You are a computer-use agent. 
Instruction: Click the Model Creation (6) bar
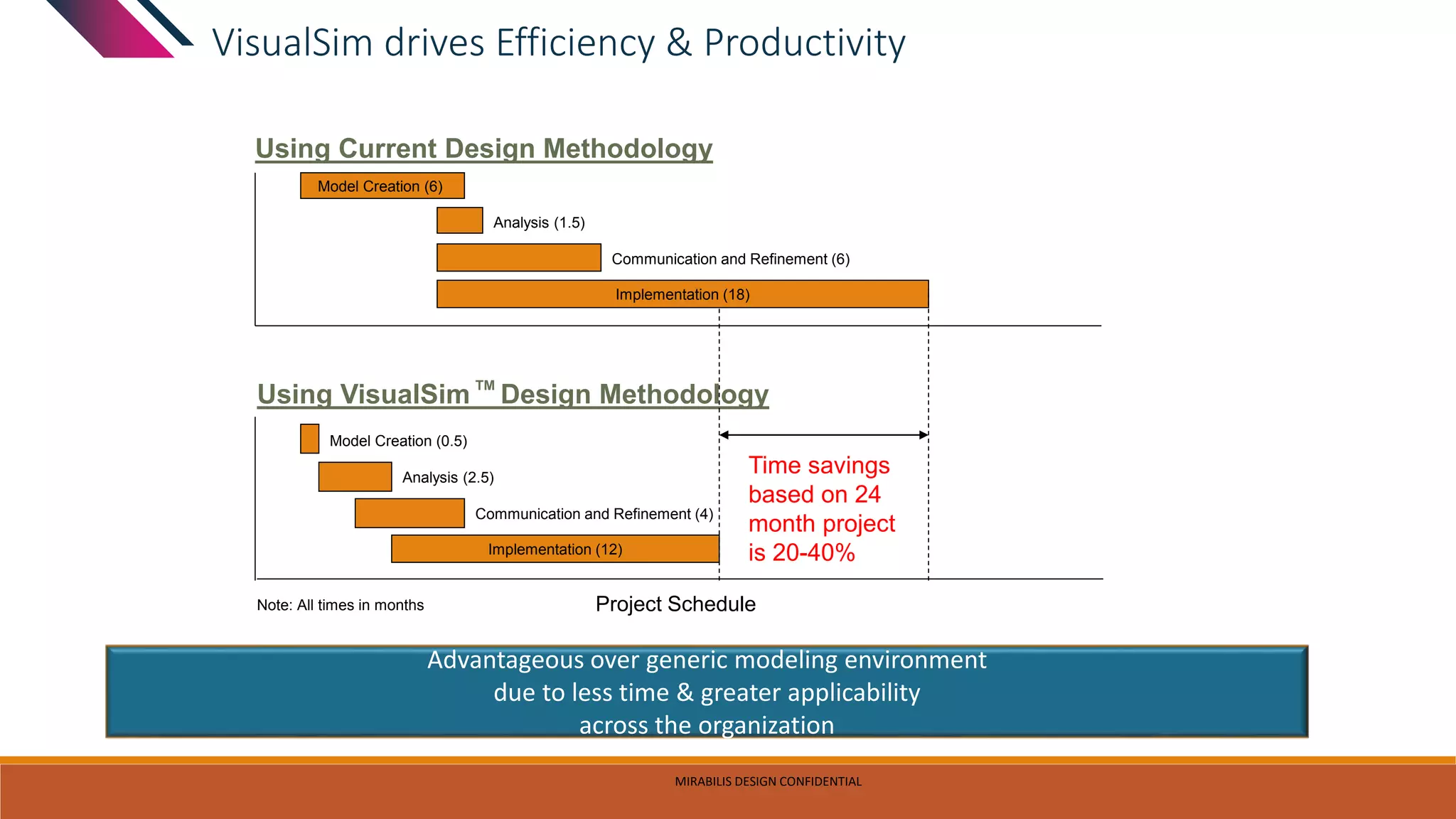[382, 186]
